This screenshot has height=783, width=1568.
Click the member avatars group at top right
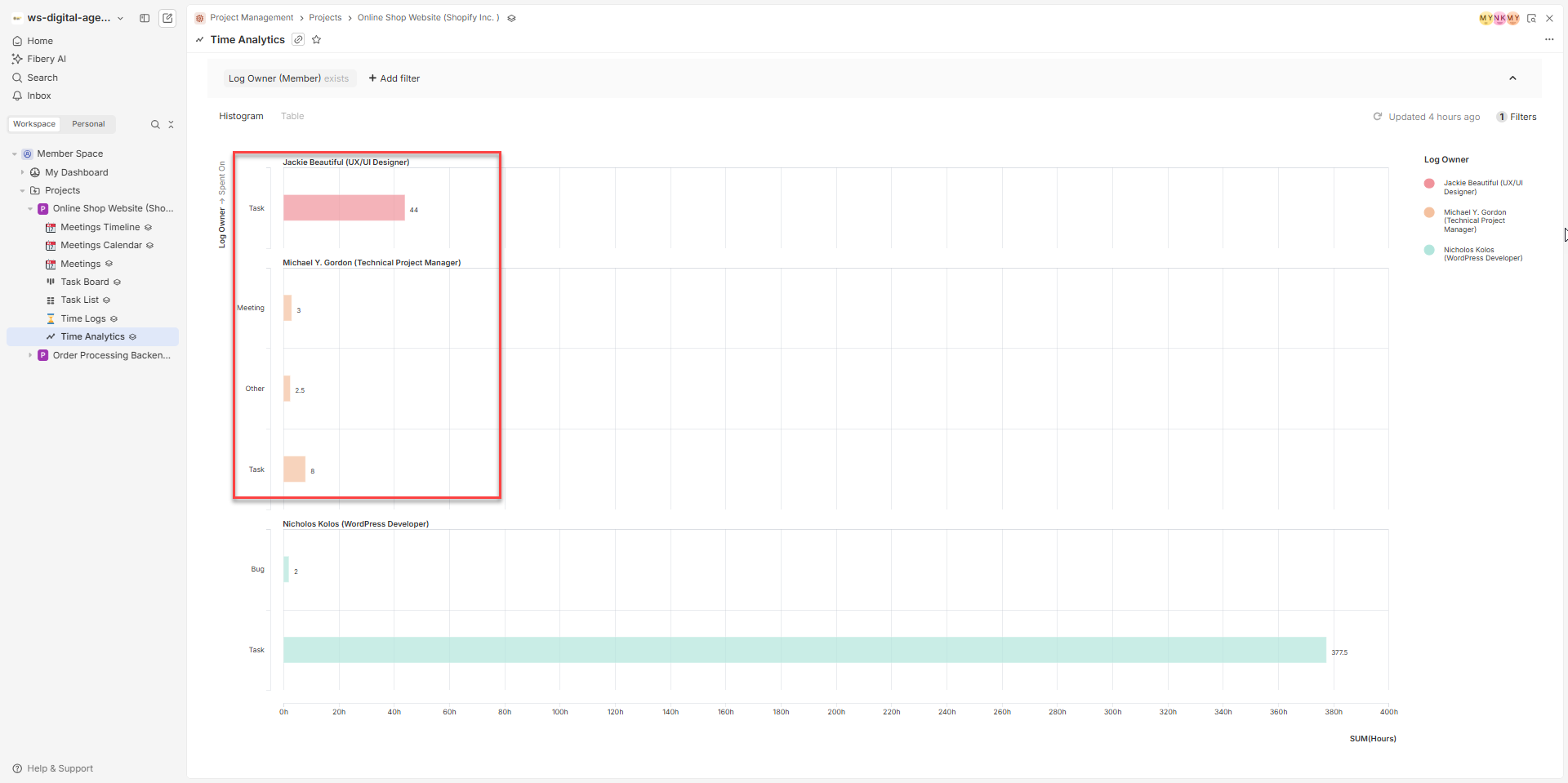tap(1499, 18)
